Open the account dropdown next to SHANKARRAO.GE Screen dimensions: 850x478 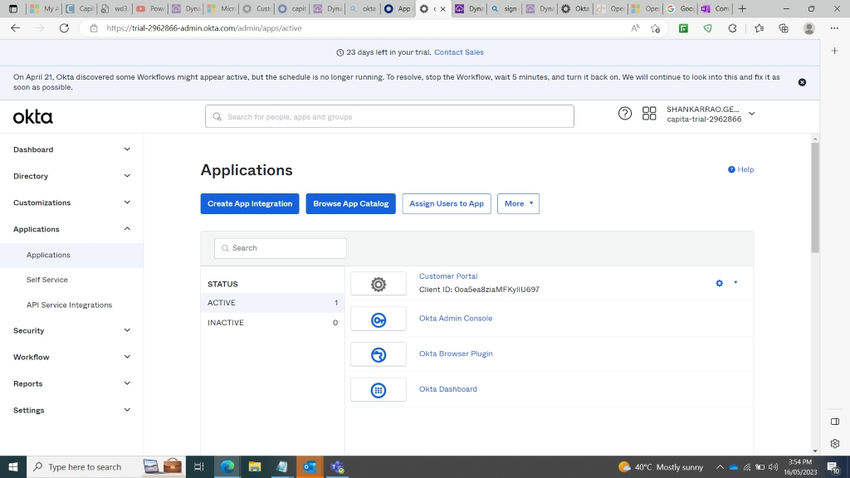[752, 114]
